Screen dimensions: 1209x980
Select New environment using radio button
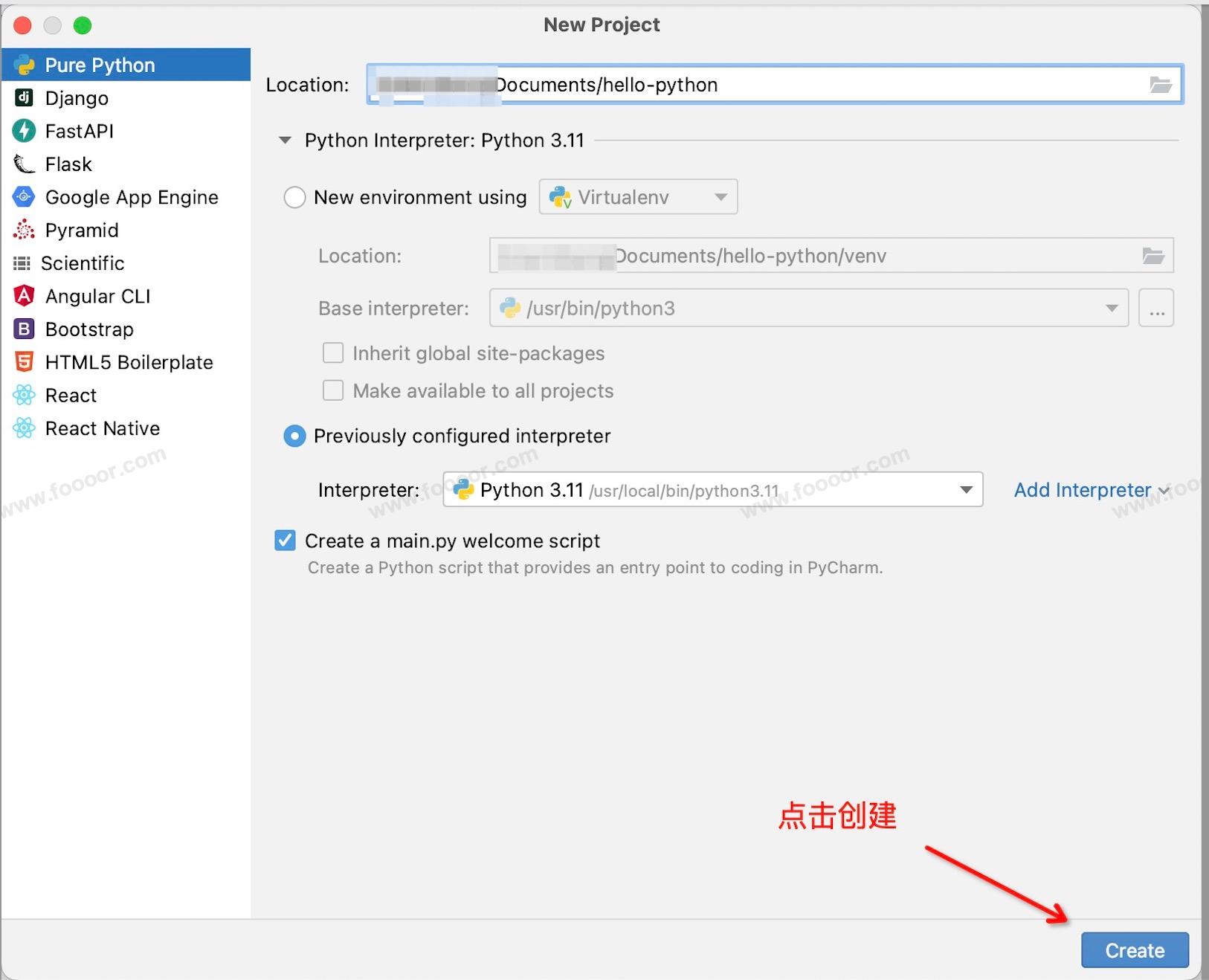click(294, 197)
